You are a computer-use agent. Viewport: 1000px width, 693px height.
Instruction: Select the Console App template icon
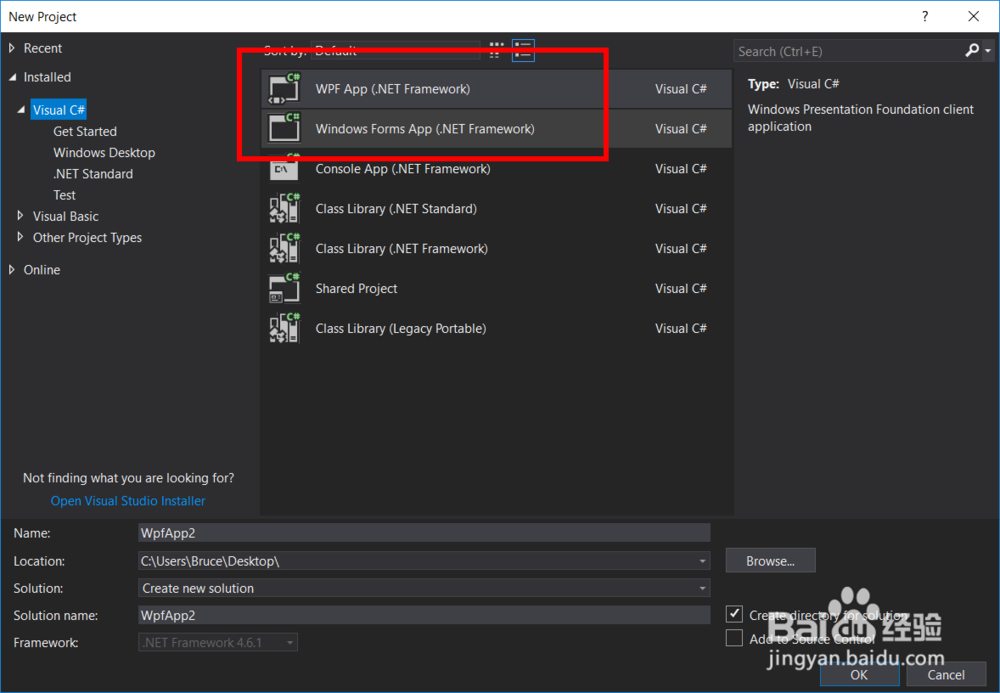pyautogui.click(x=284, y=168)
